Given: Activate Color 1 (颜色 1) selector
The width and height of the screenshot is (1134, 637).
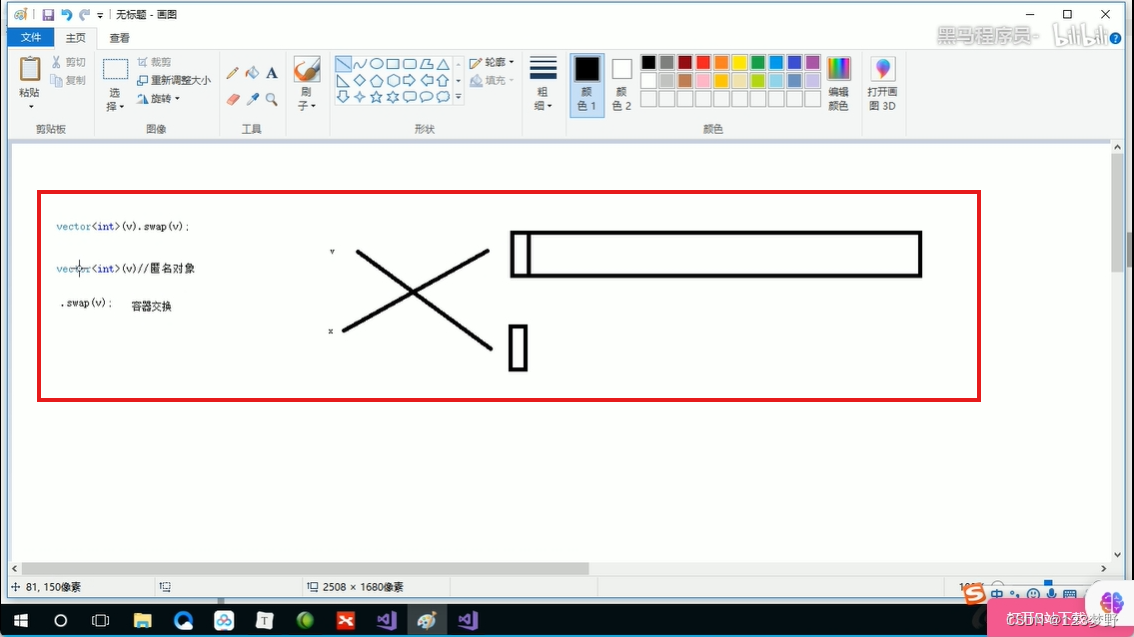Looking at the screenshot, I should 587,85.
